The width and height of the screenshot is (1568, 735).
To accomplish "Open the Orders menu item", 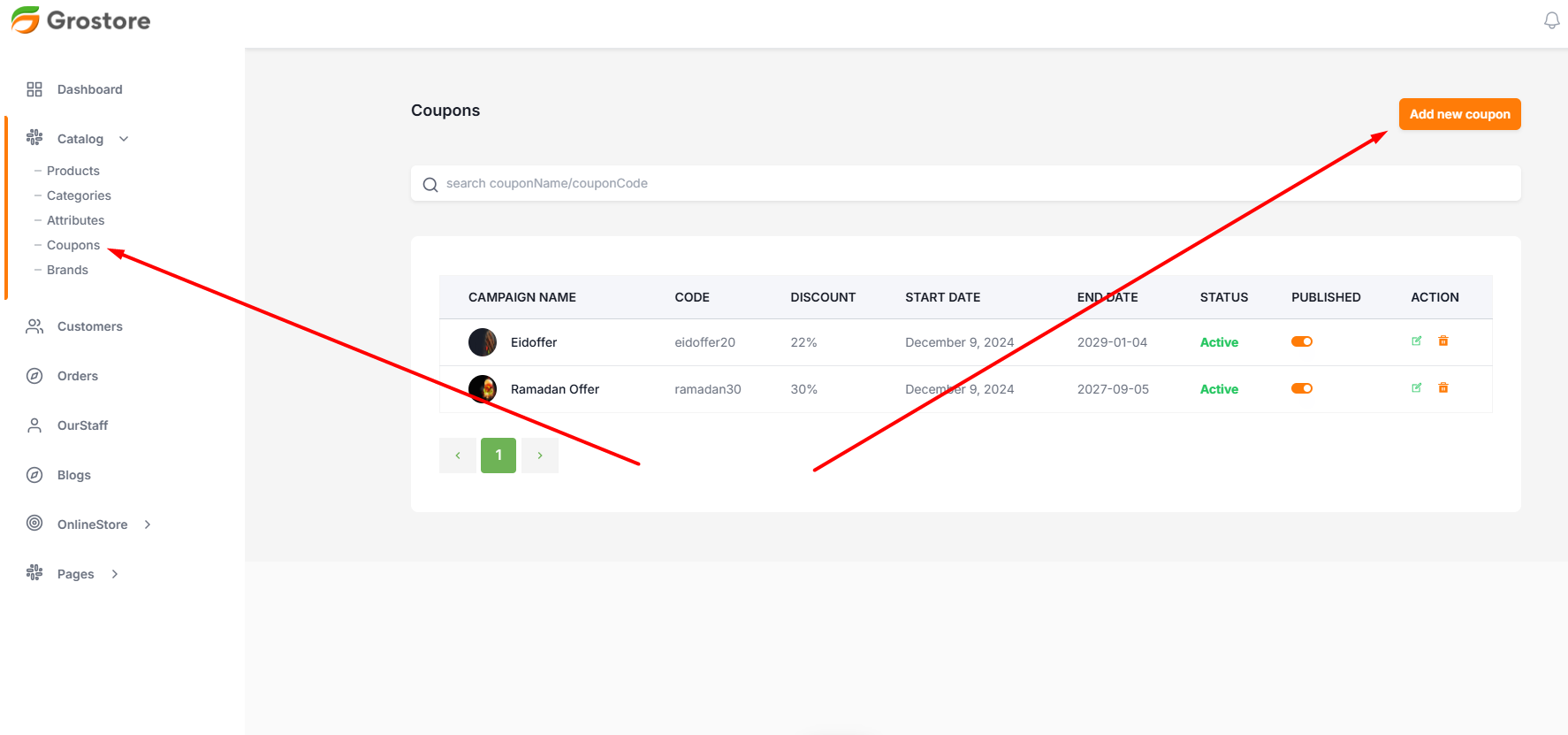I will [78, 376].
